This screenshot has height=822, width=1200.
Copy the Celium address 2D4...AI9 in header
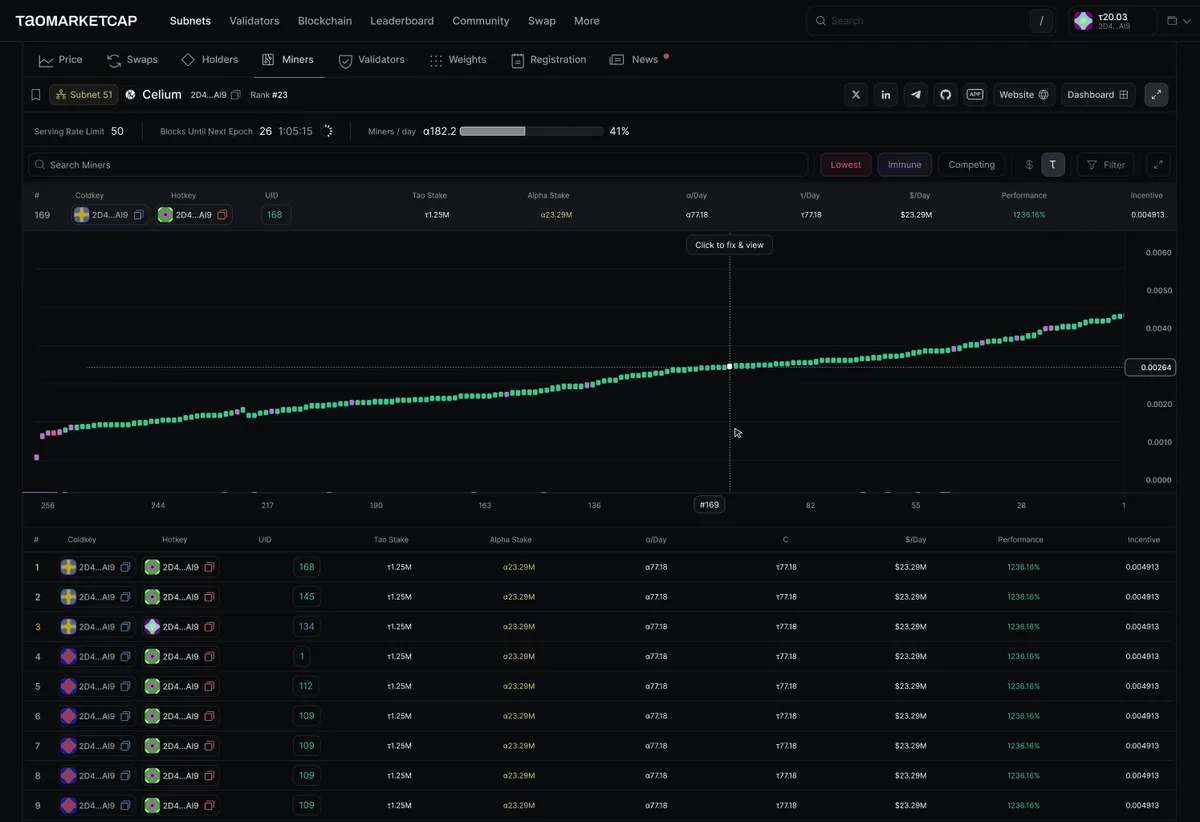coord(236,95)
